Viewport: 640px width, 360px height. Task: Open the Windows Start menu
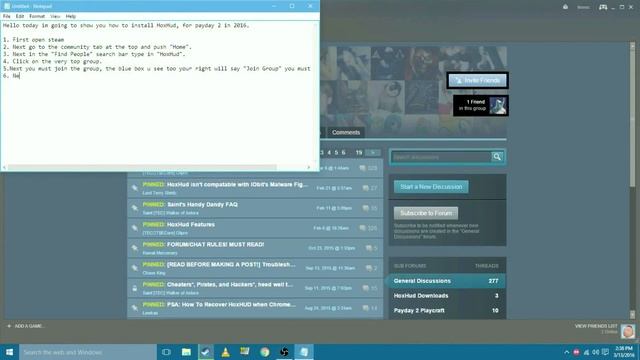(x=9, y=352)
